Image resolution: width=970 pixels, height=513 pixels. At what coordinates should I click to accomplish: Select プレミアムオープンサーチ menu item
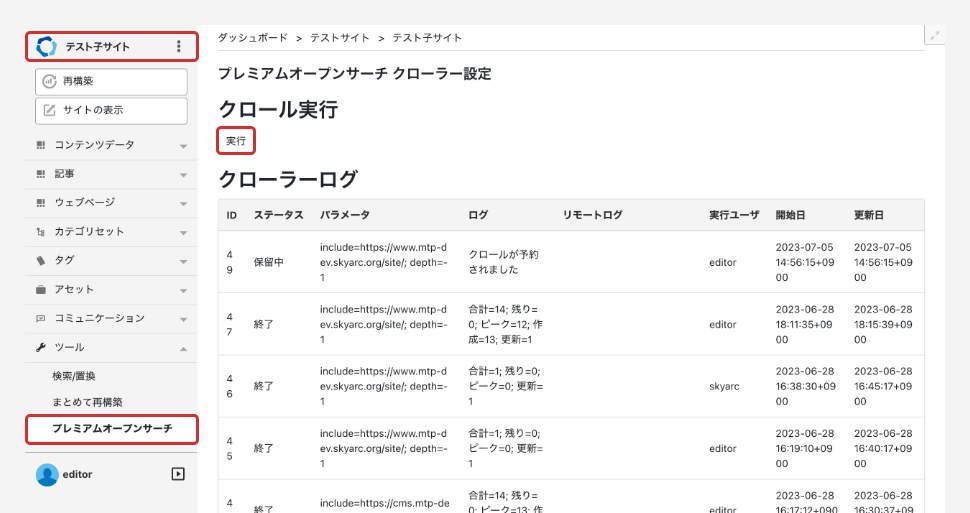coord(112,429)
